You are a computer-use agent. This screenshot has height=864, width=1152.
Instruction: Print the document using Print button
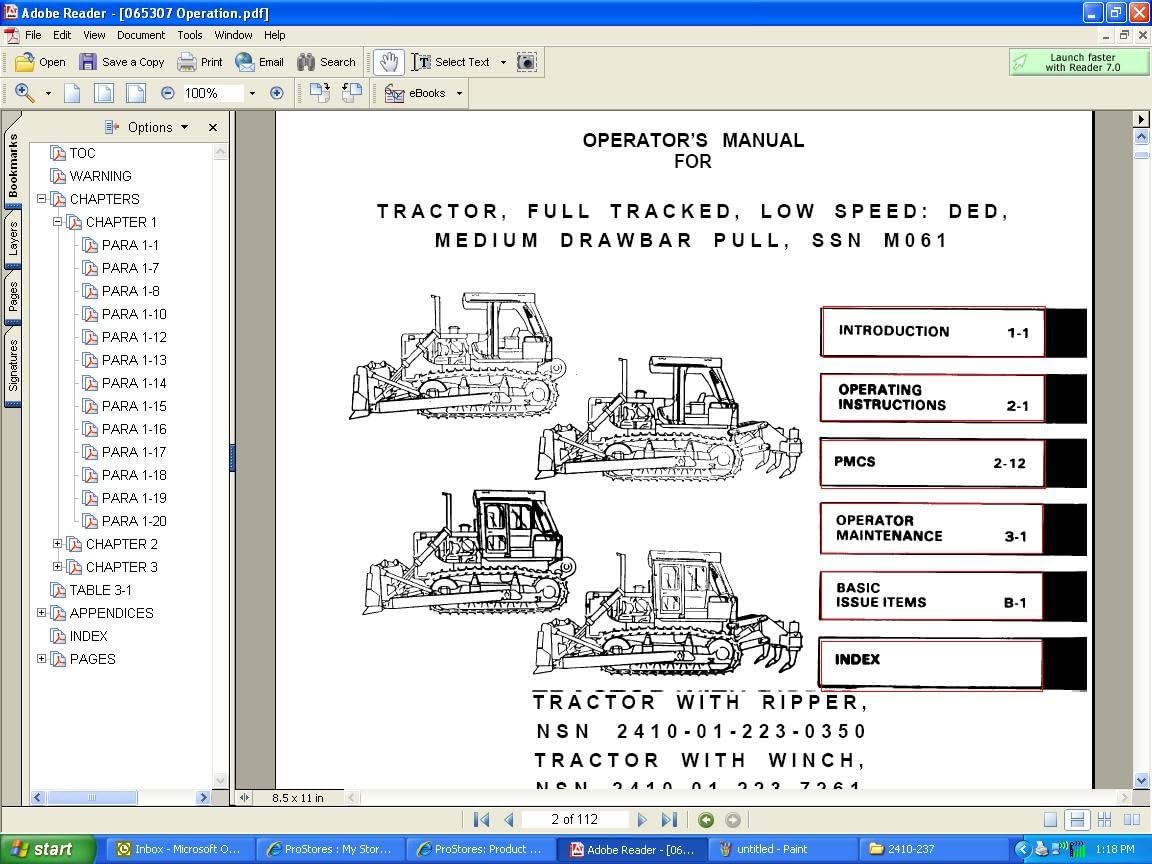(200, 62)
